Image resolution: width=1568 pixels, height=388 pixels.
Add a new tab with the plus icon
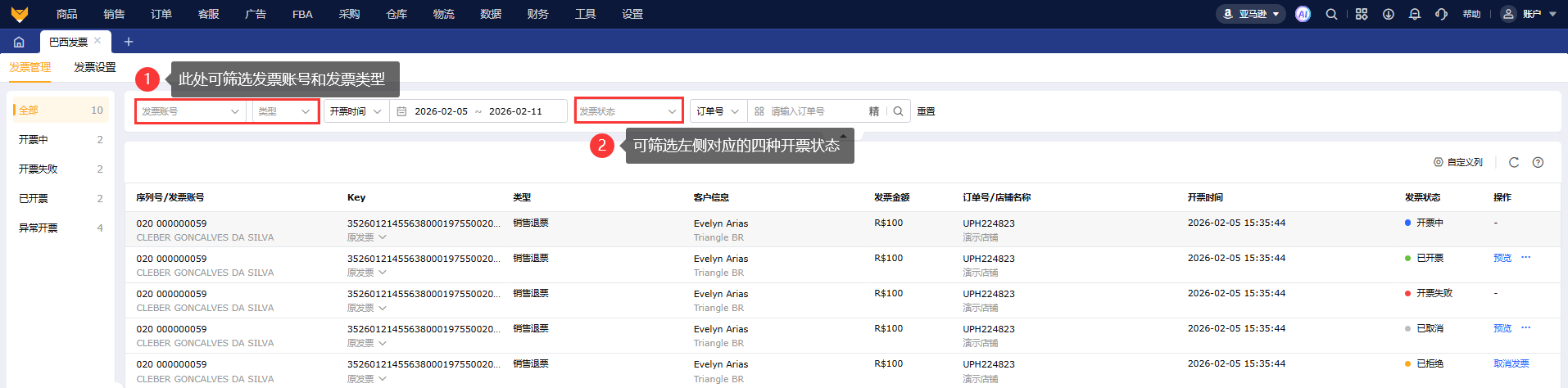point(129,42)
